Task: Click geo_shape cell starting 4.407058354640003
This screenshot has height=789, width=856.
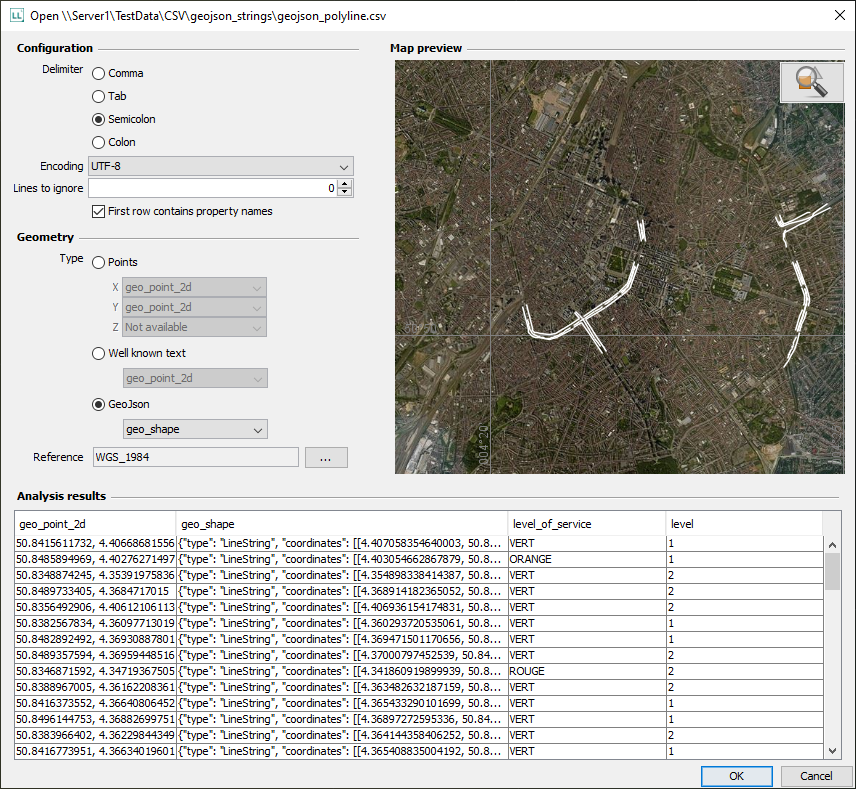Action: click(x=342, y=543)
